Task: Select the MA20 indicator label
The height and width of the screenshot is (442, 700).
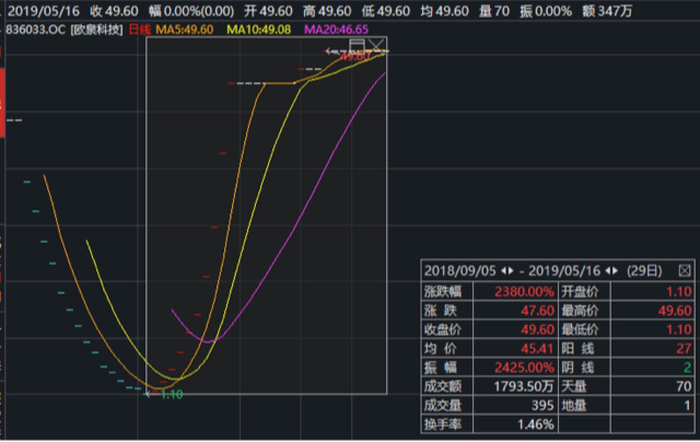Action: [336, 30]
